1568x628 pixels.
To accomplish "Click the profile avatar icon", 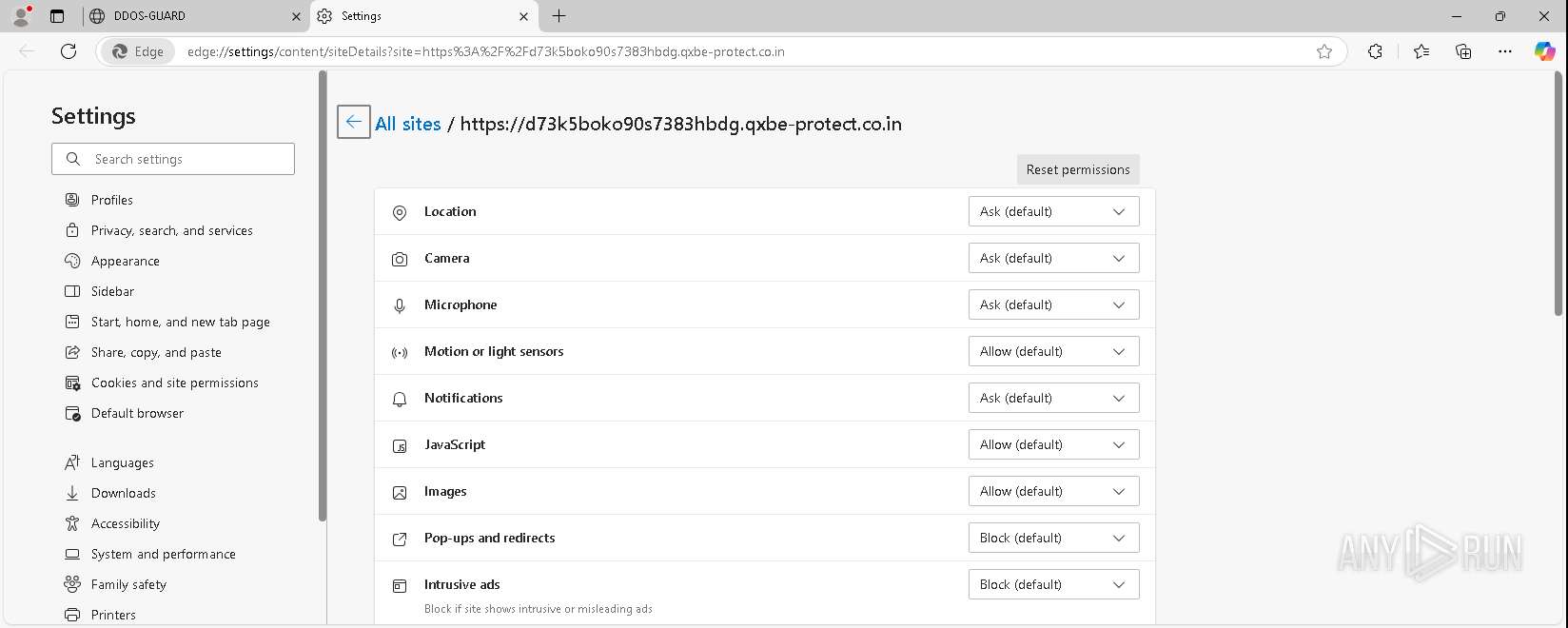I will pyautogui.click(x=21, y=16).
